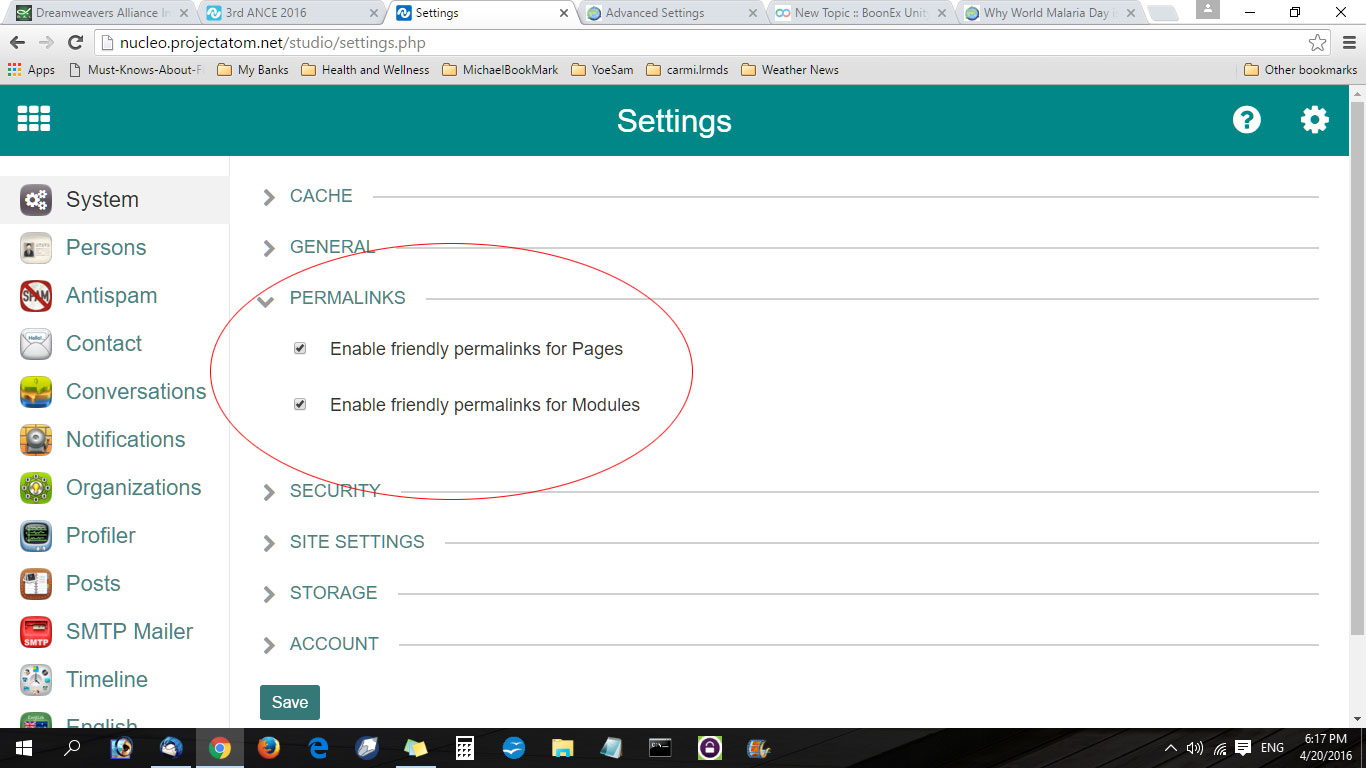The image size is (1366, 768).
Task: Click the SMTP Mailer icon
Action: coord(36,632)
